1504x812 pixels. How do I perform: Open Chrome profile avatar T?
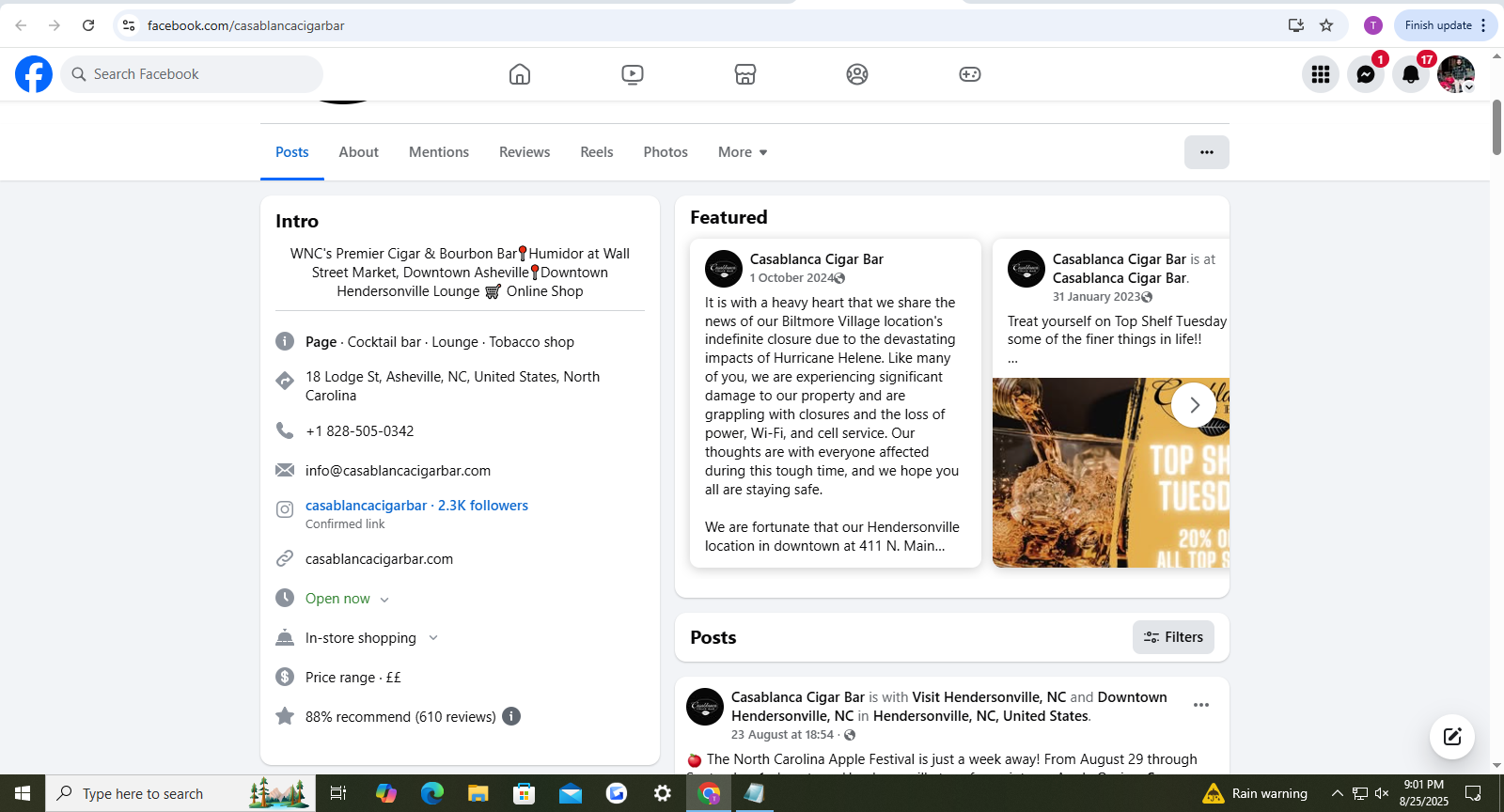pyautogui.click(x=1373, y=25)
